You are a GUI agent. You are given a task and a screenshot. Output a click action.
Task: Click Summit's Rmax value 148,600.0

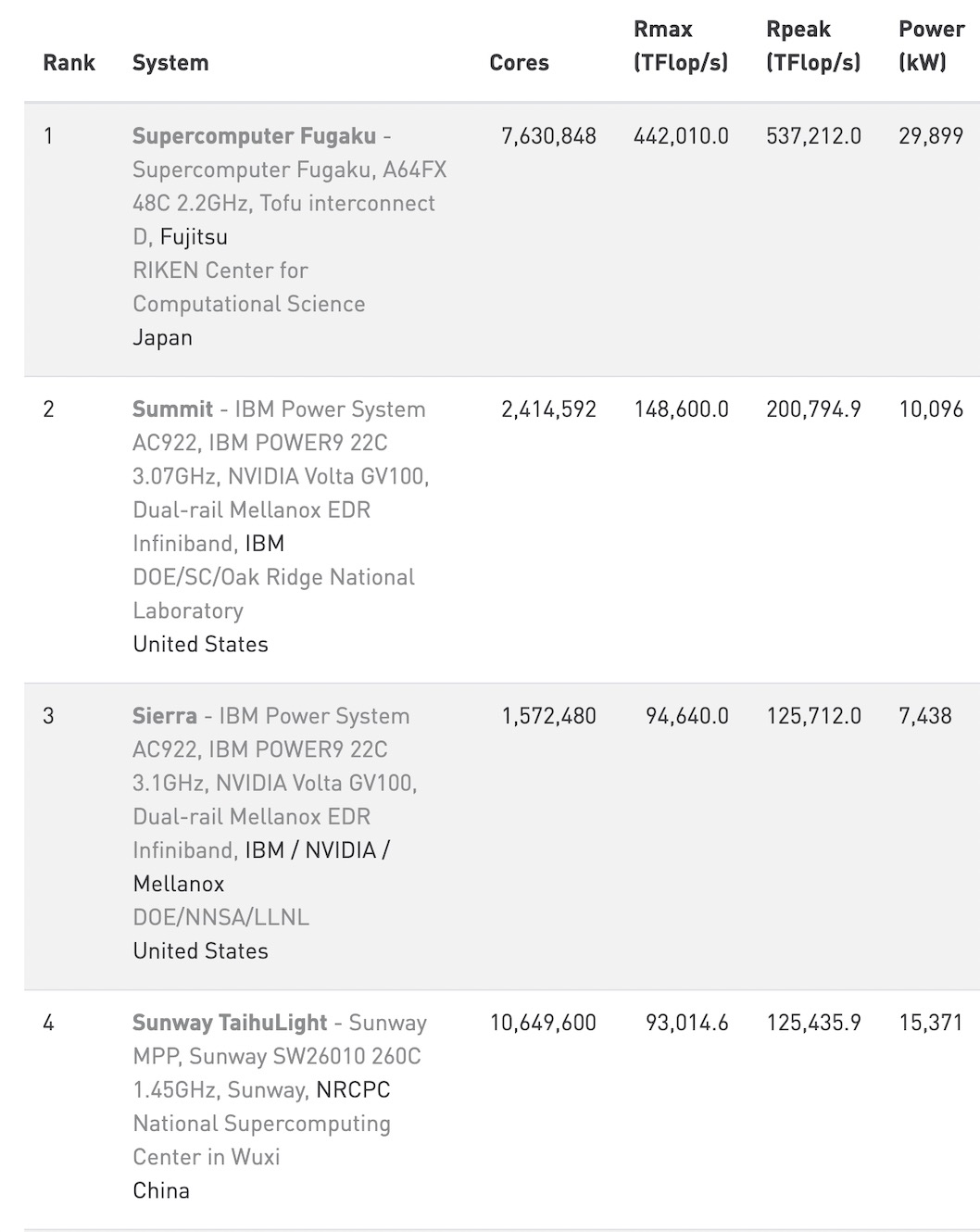point(681,409)
